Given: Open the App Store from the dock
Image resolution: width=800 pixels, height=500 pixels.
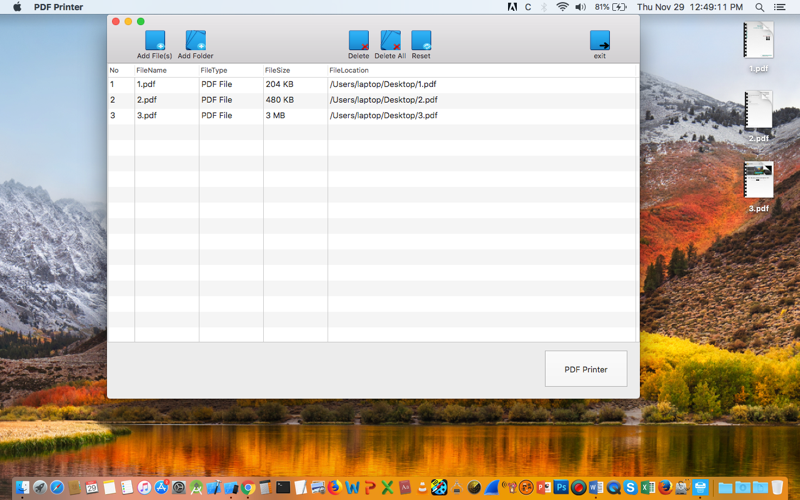Looking at the screenshot, I should coord(162,487).
